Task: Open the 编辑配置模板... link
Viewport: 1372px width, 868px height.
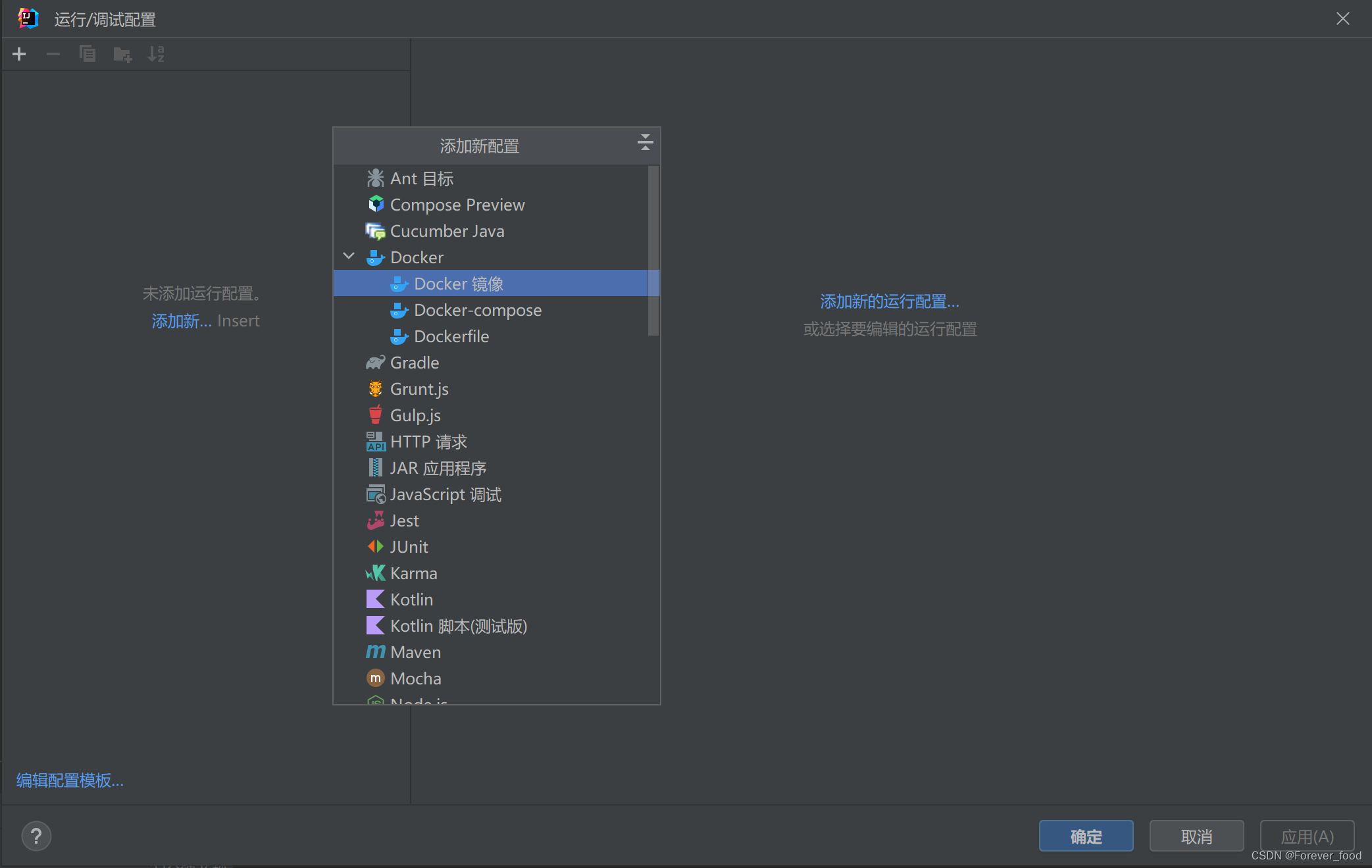Action: coord(70,780)
